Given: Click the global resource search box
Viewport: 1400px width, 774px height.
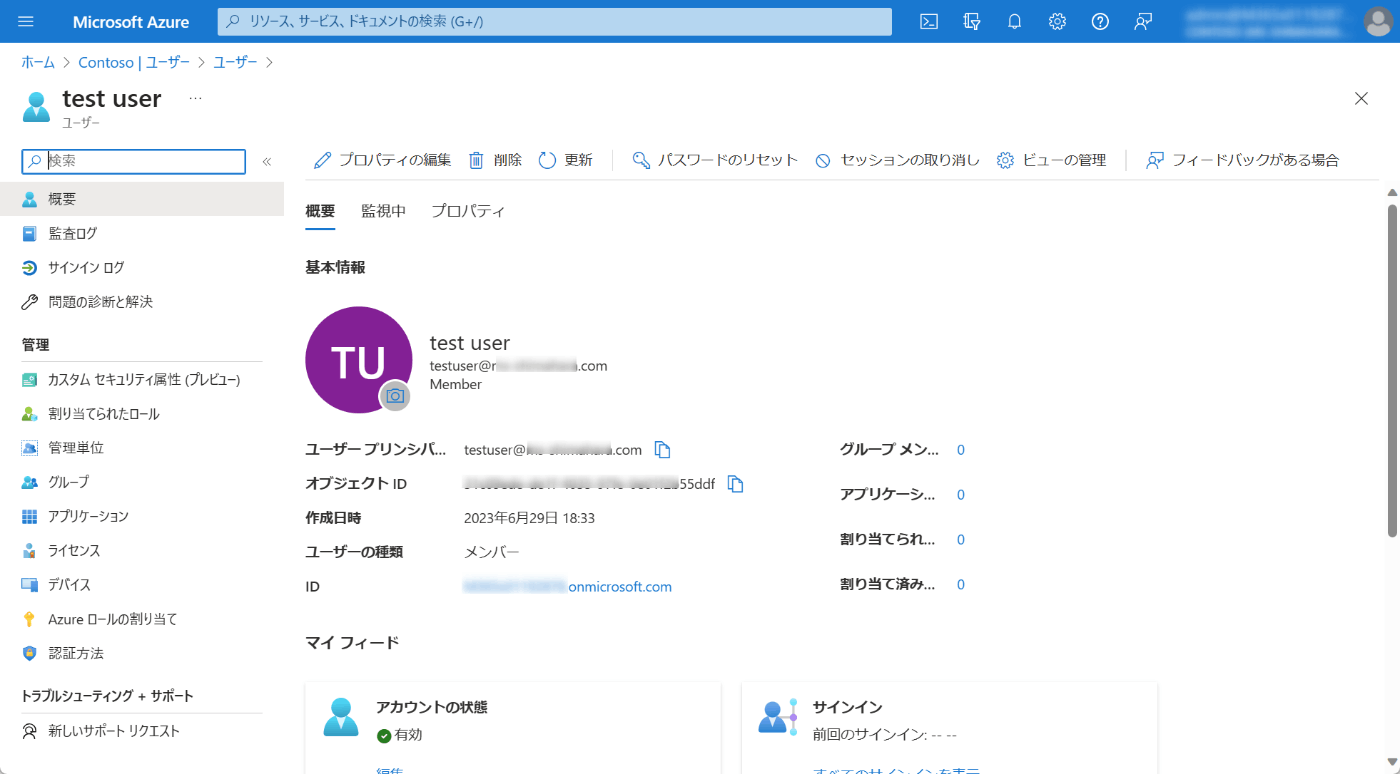Looking at the screenshot, I should [x=554, y=21].
